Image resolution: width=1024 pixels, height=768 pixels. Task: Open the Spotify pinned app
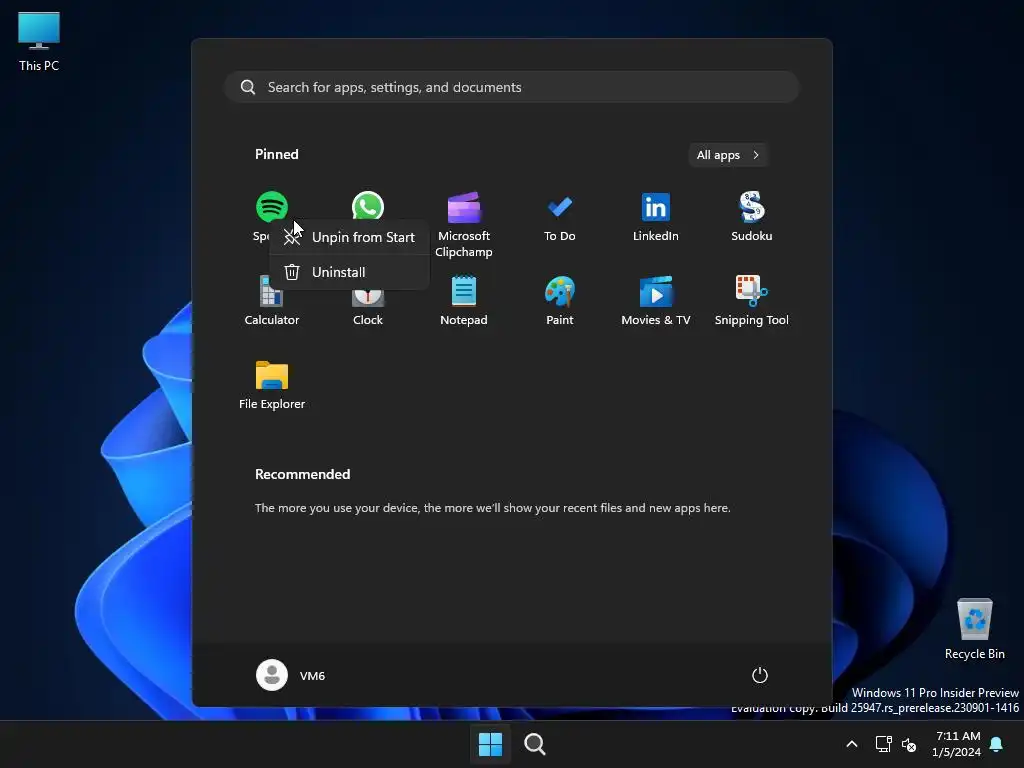point(271,207)
